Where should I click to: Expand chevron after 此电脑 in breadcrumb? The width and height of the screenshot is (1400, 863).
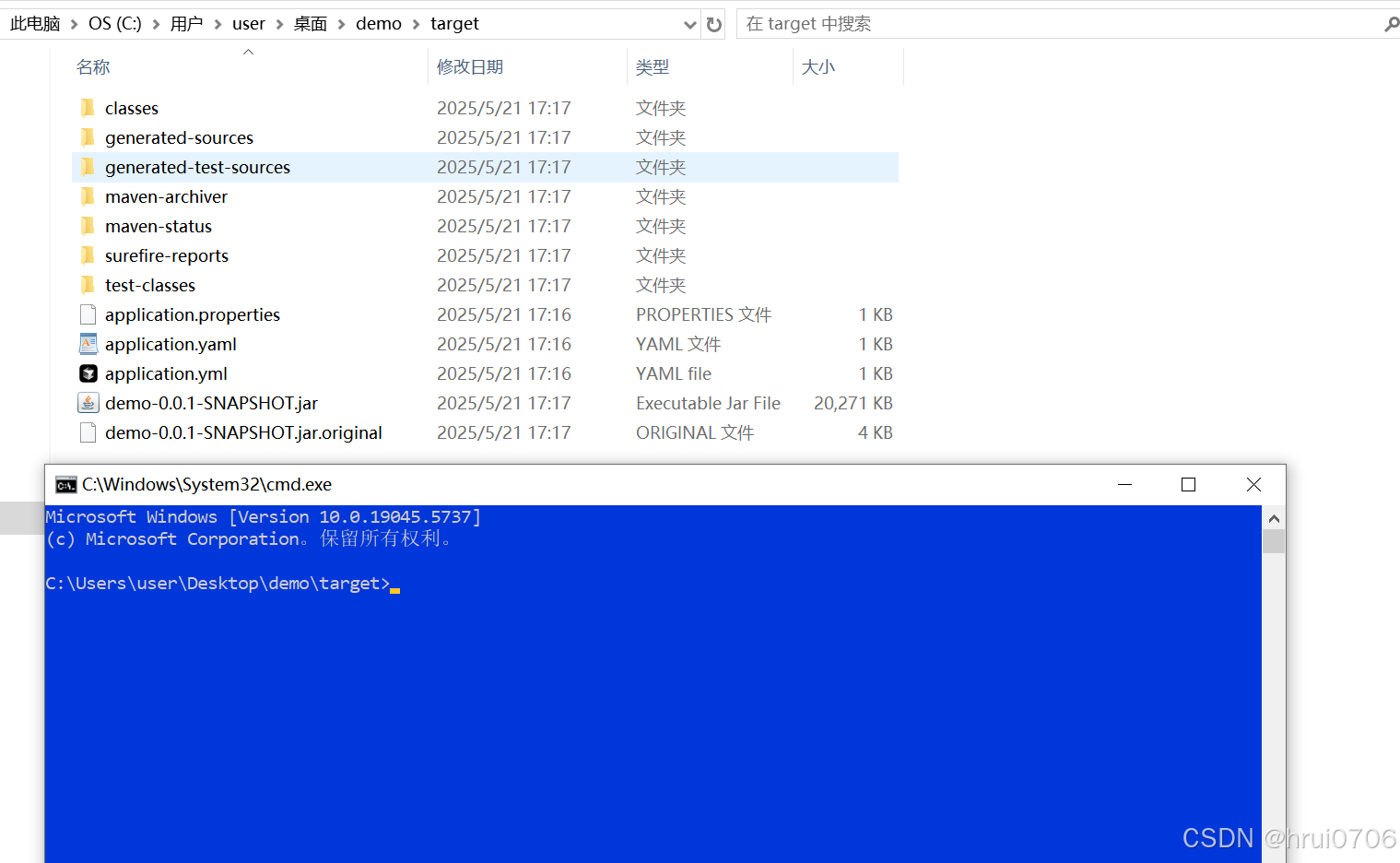(x=75, y=24)
